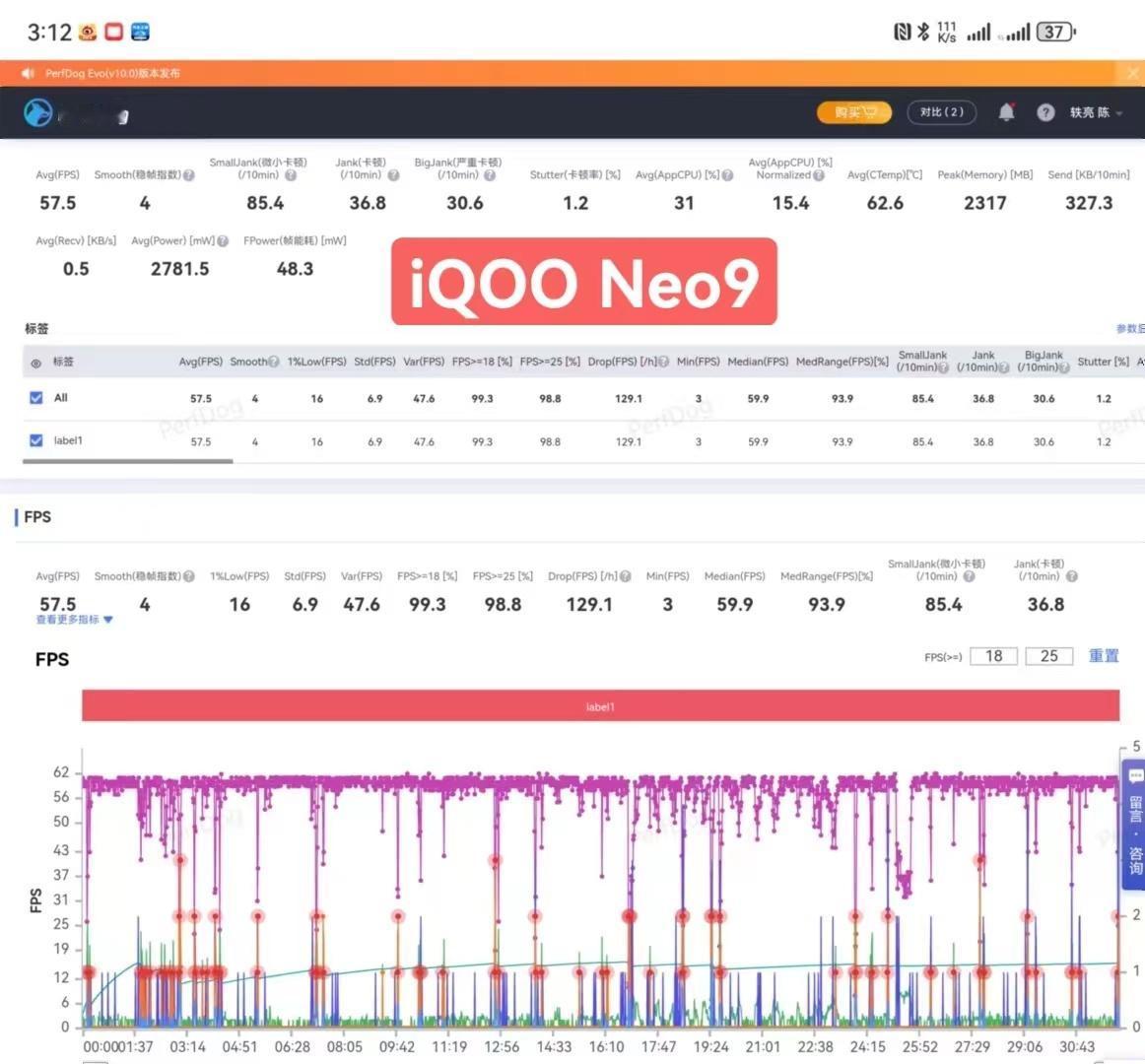1145x1064 pixels.
Task: Click the Avg(Power) value 2781.5
Action: coord(179,269)
